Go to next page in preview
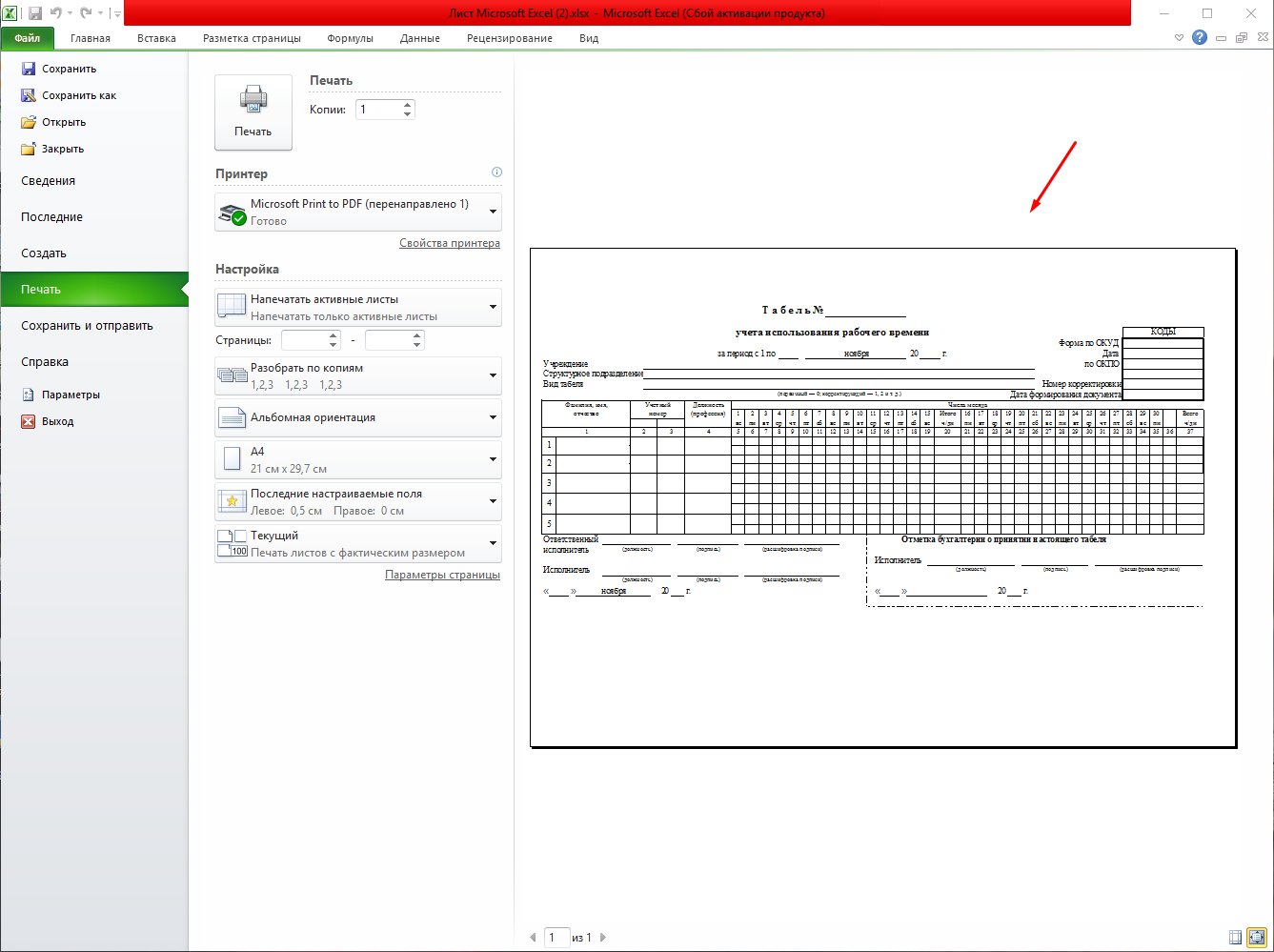The image size is (1274, 952). [603, 938]
